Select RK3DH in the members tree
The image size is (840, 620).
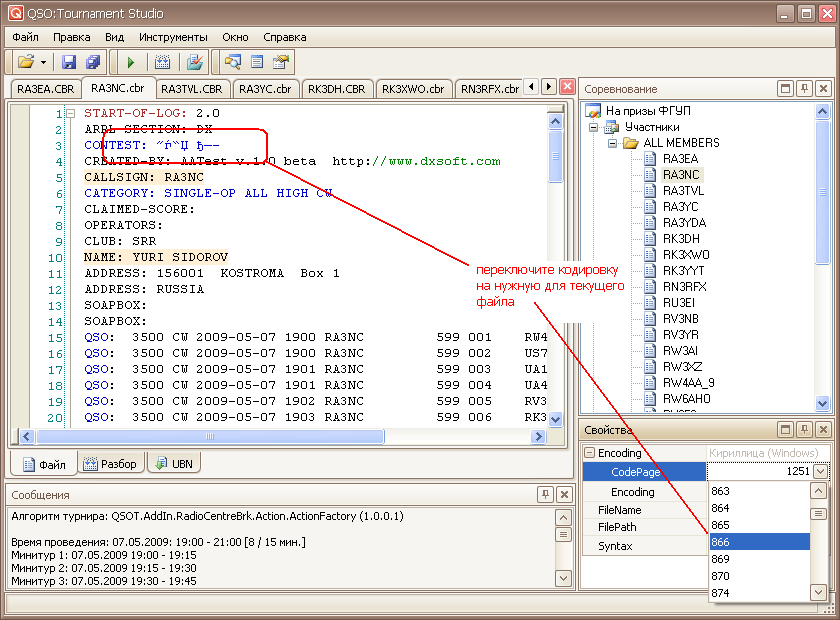pyautogui.click(x=681, y=238)
